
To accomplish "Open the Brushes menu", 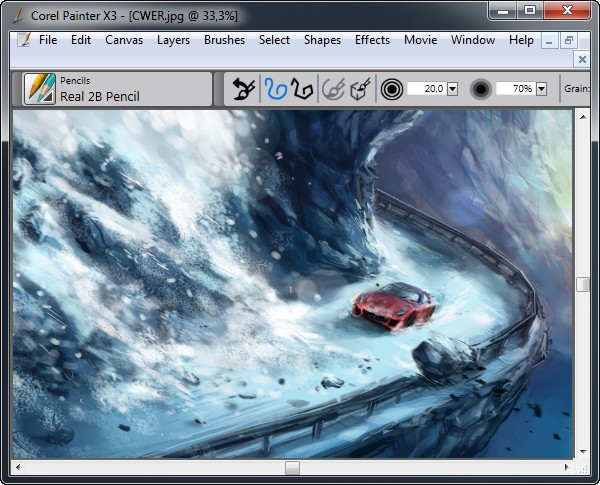I will [224, 40].
